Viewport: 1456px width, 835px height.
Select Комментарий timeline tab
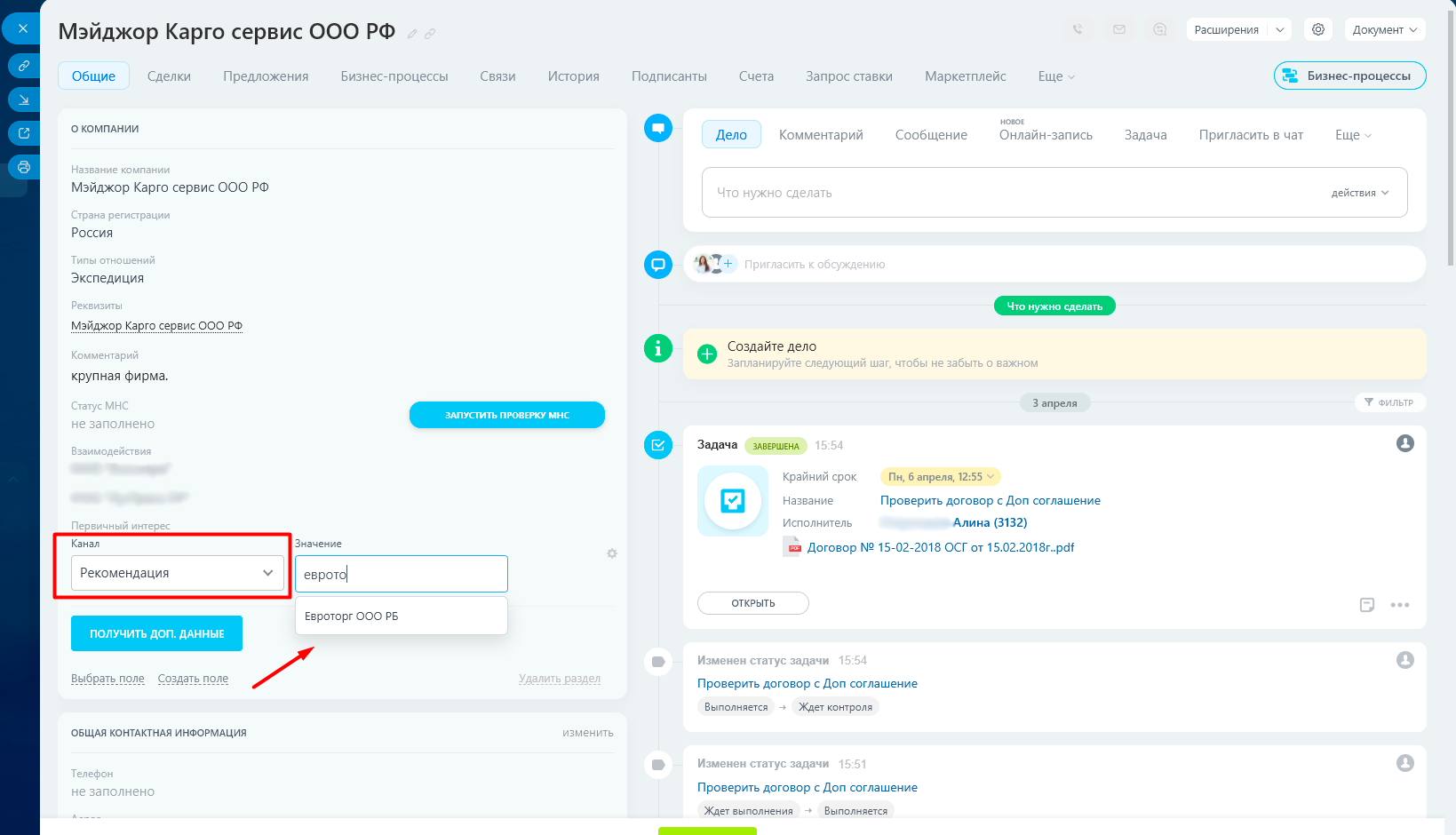coord(821,135)
